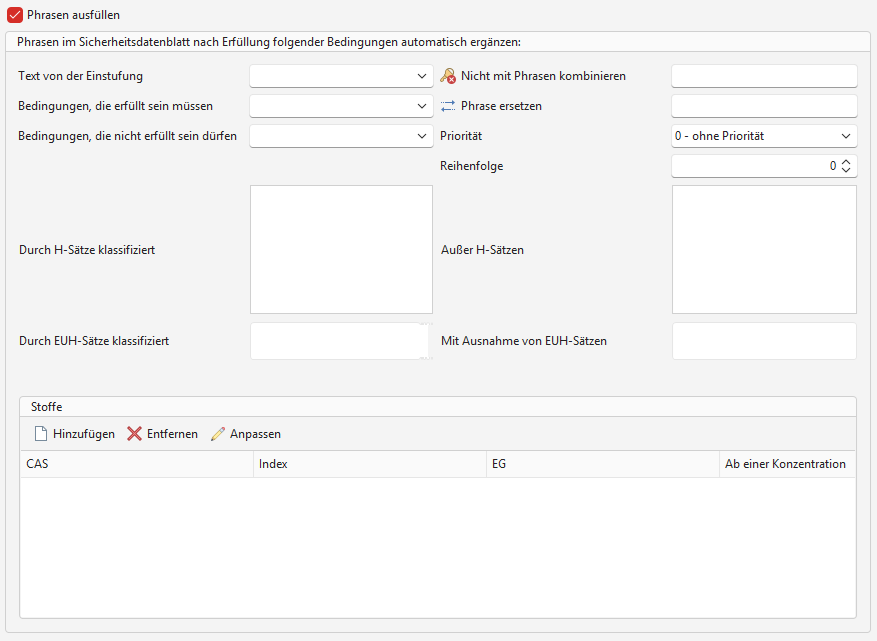The image size is (877, 641).
Task: Open the Priorität dropdown
Action: click(764, 136)
